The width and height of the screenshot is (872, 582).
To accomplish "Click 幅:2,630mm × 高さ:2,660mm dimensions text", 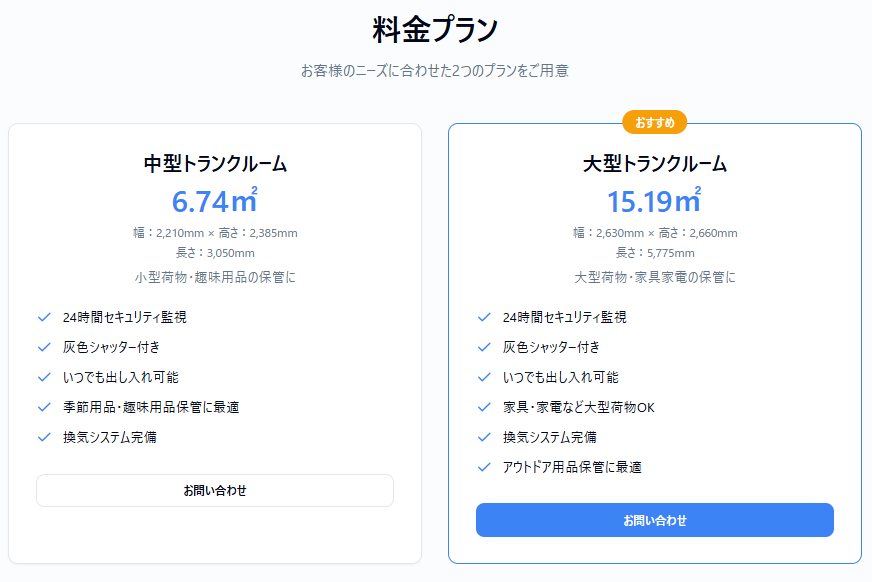I will tap(655, 233).
